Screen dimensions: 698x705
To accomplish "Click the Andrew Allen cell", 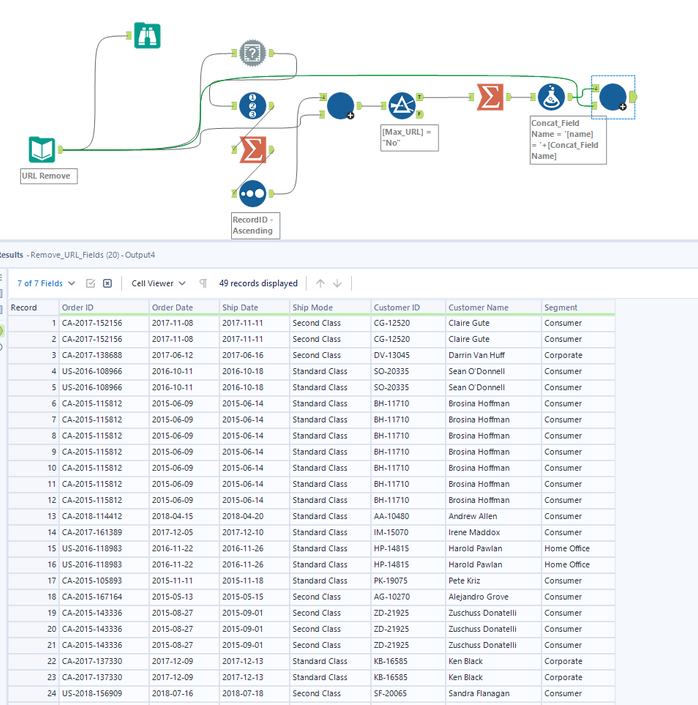I will pyautogui.click(x=493, y=516).
